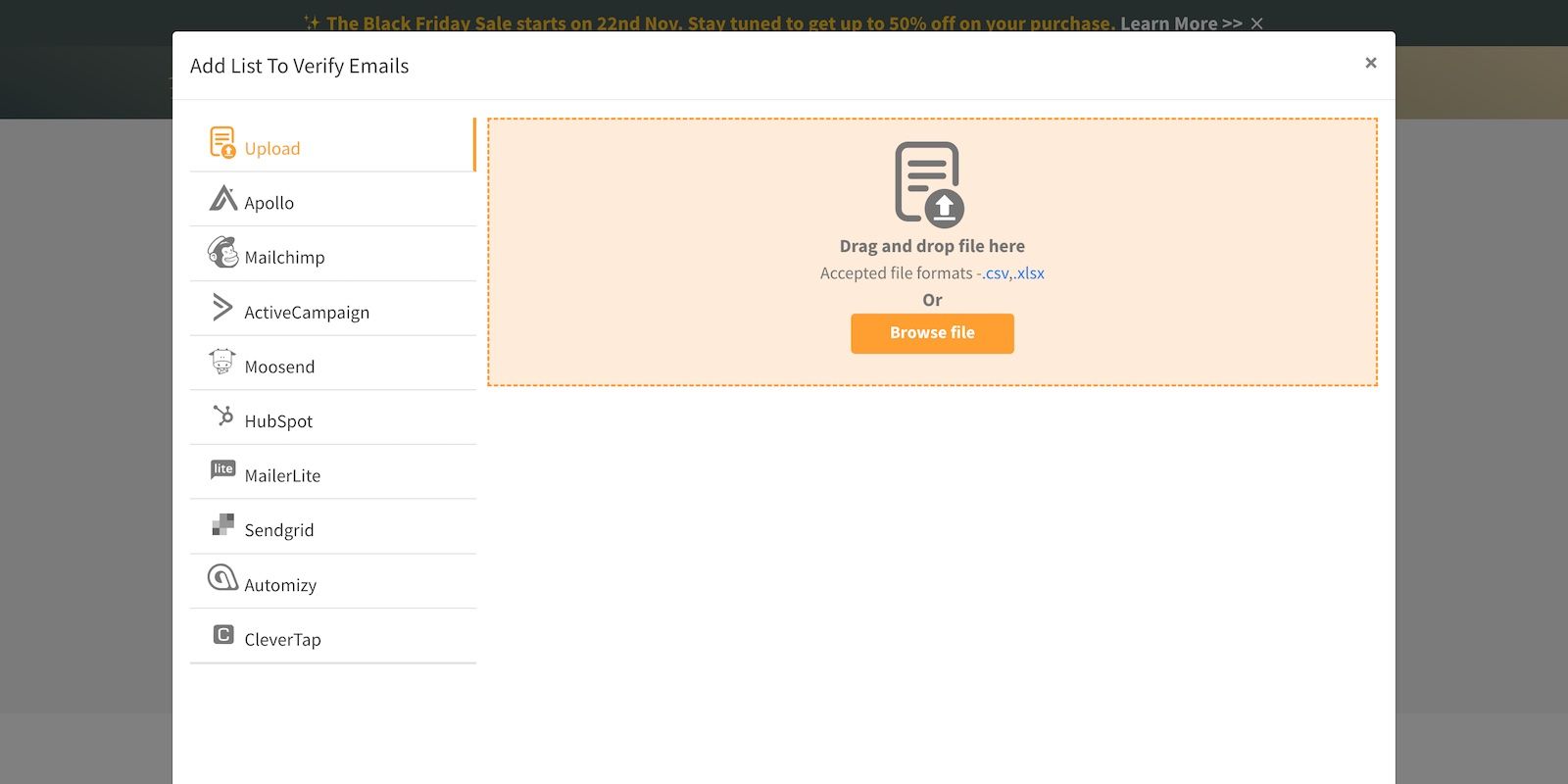The height and width of the screenshot is (784, 1568).
Task: Click the Mailchimp monkey icon
Action: click(x=222, y=252)
